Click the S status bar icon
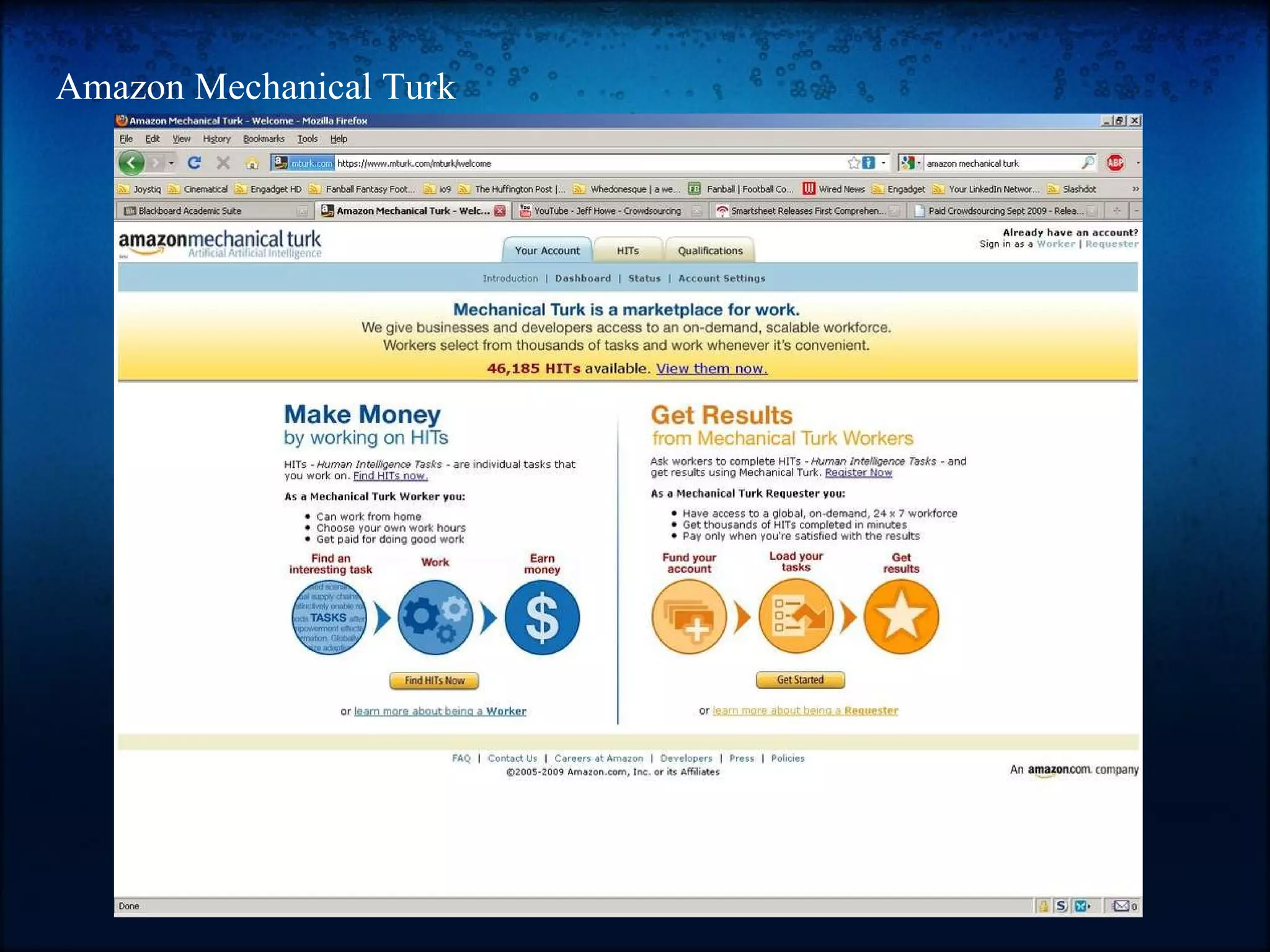 [1062, 906]
